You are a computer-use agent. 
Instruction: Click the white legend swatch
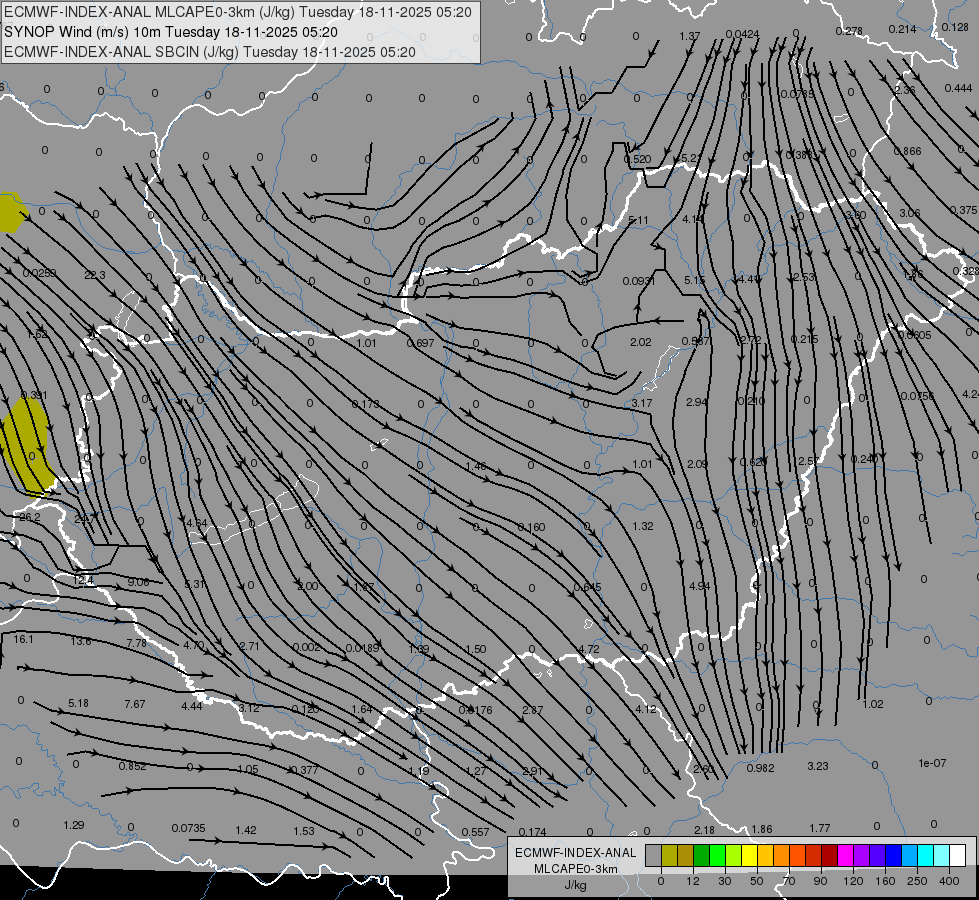tap(958, 855)
